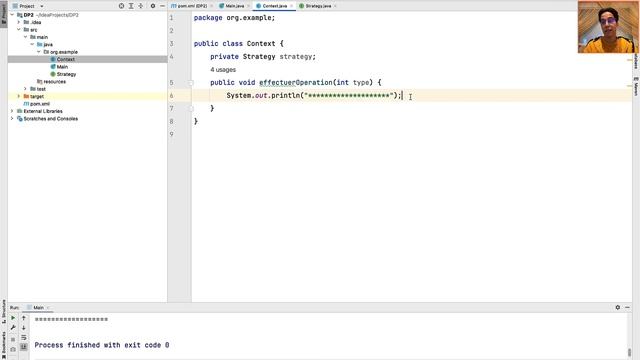The height and width of the screenshot is (360, 640).
Task: Close the Context.java tab
Action: (291, 6)
